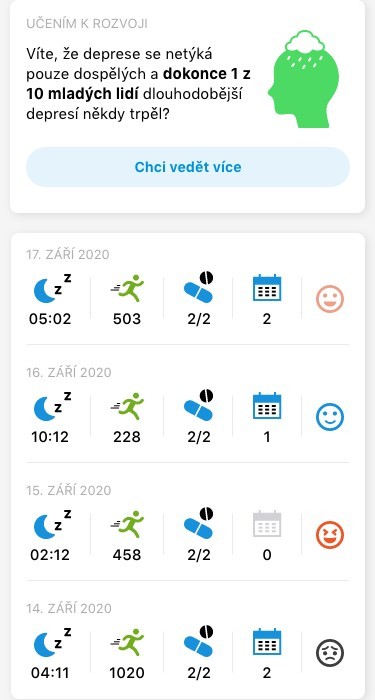Open the pill medication icon for 17. září
This screenshot has height=700, width=375.
[199, 288]
